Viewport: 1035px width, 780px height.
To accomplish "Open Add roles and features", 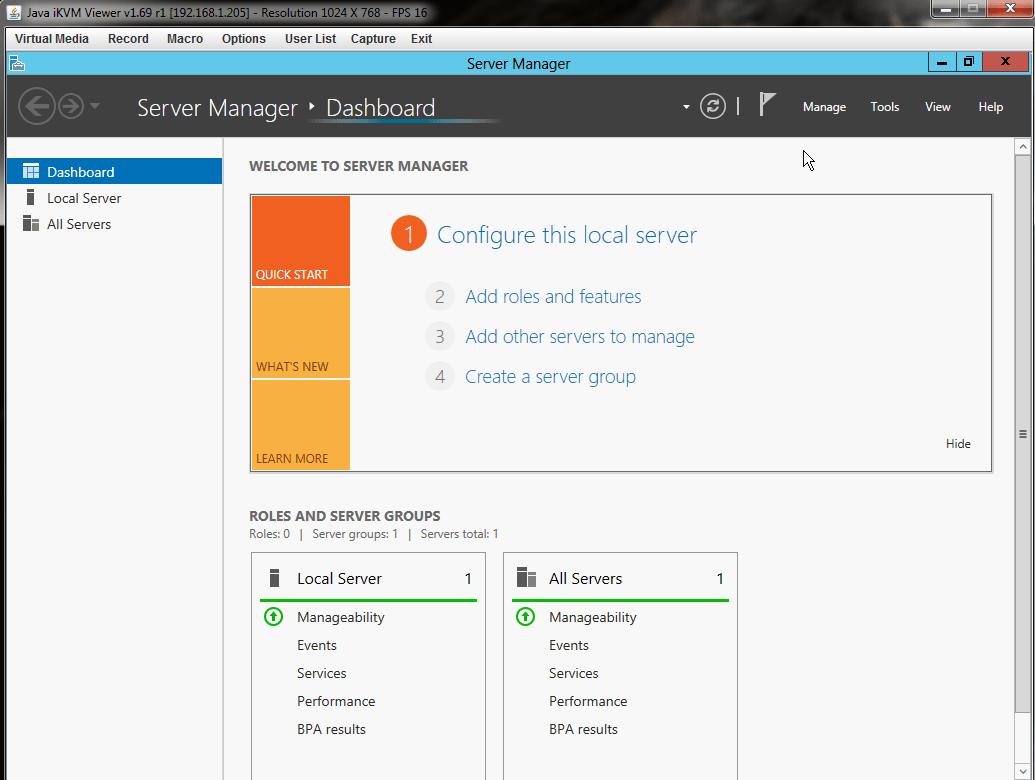I will pos(553,296).
